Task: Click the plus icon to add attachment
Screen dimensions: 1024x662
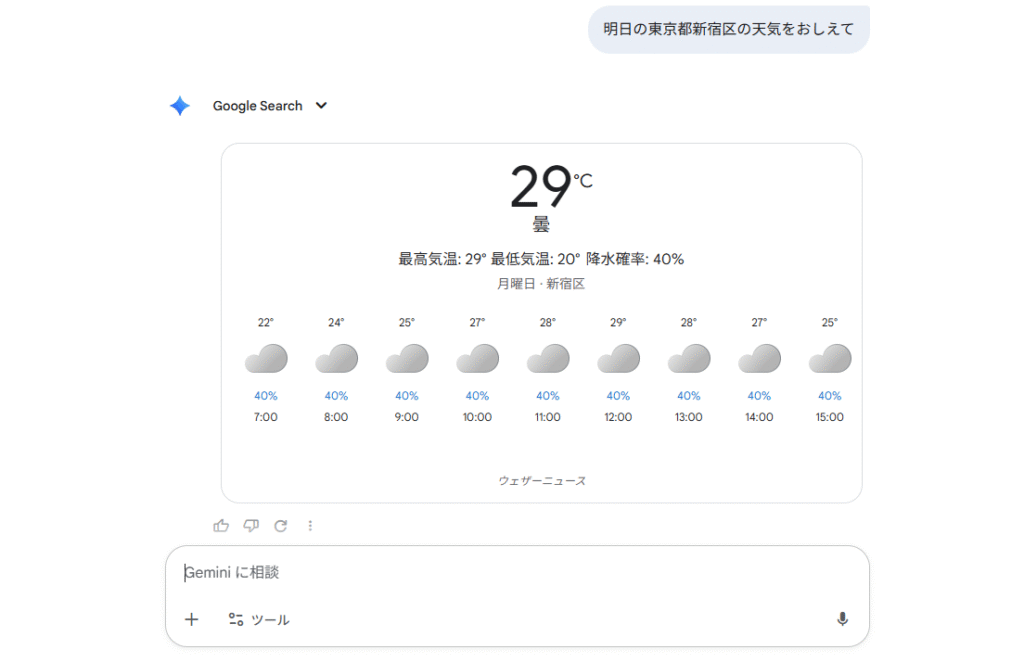Action: [192, 619]
